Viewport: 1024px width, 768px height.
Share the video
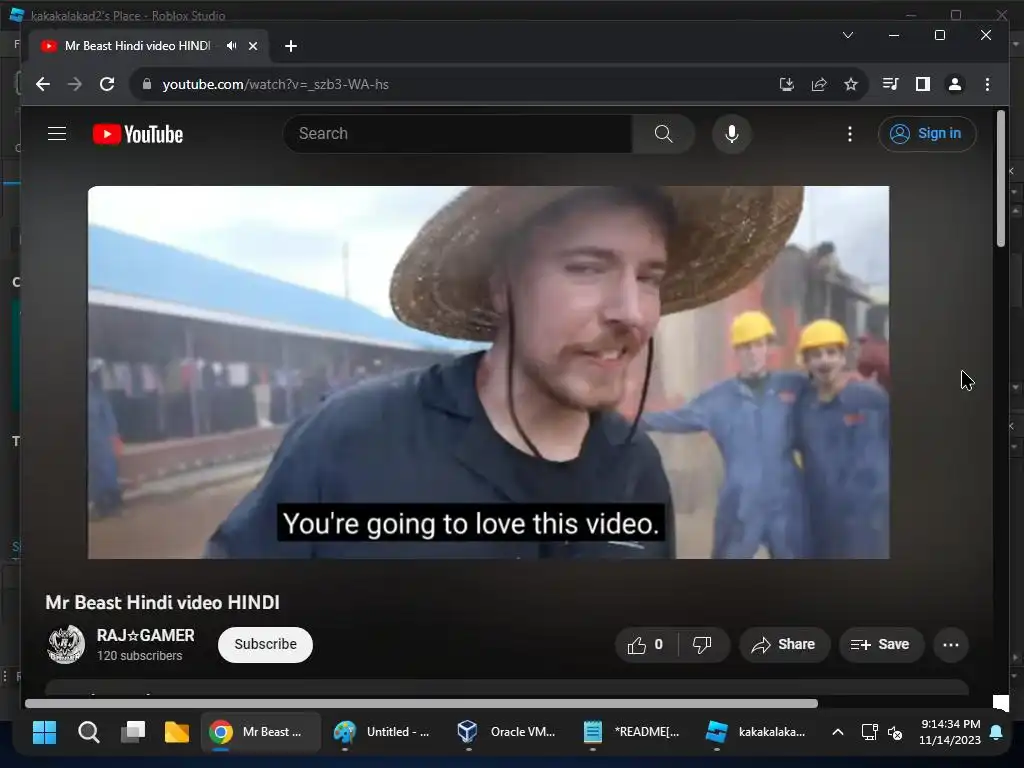[784, 645]
